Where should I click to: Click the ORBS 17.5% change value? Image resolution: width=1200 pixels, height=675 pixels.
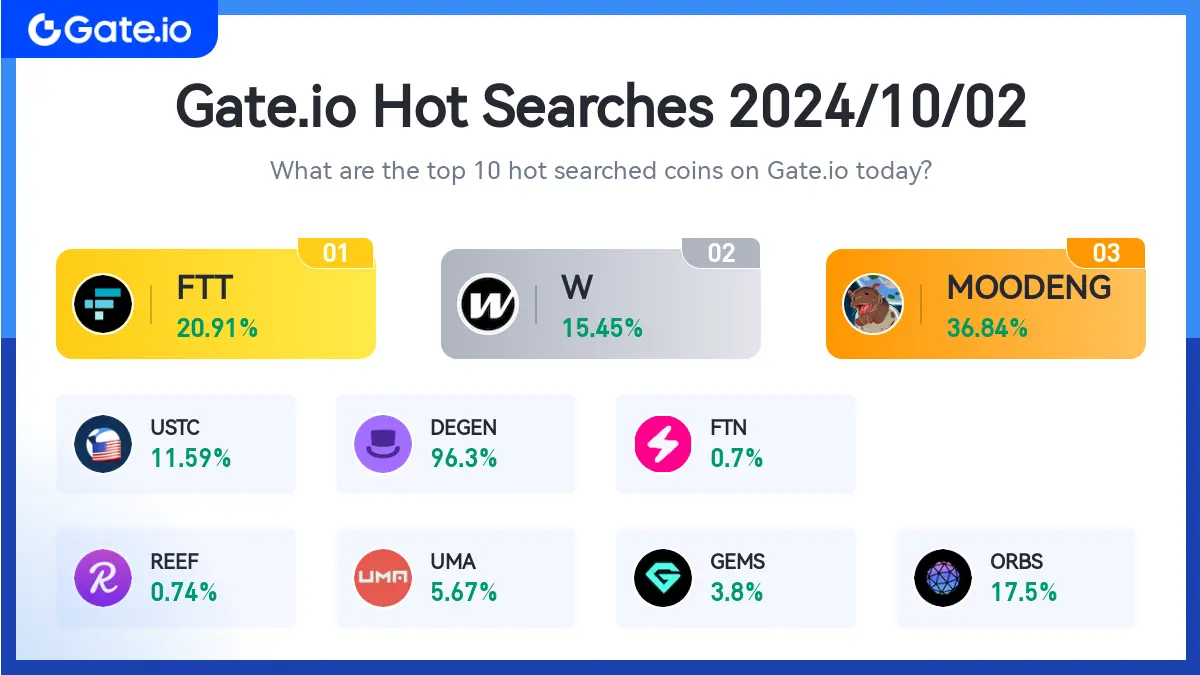click(x=1024, y=592)
